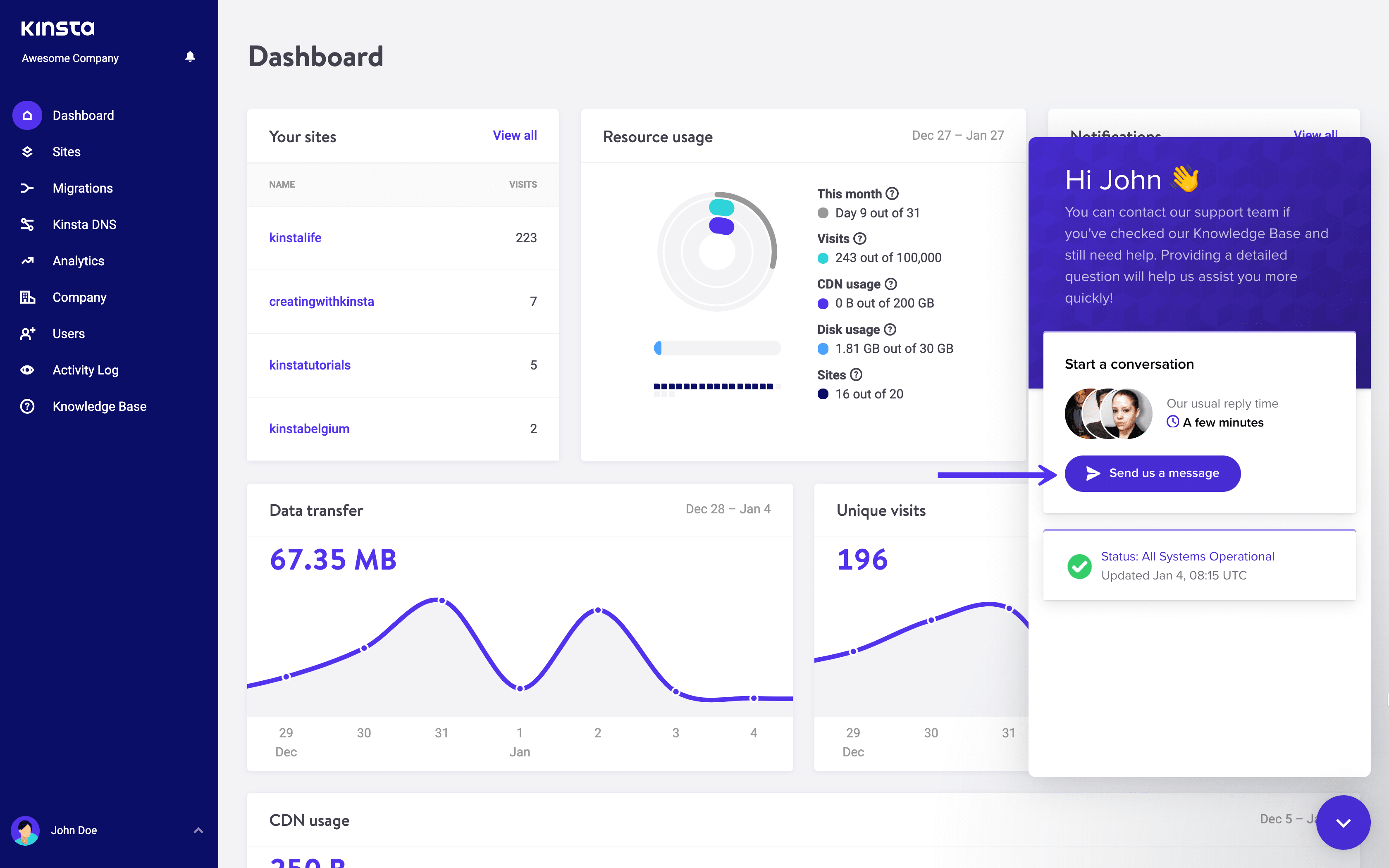This screenshot has width=1389, height=868.
Task: Click the 243 out of 100,000 visits text
Action: 888,258
